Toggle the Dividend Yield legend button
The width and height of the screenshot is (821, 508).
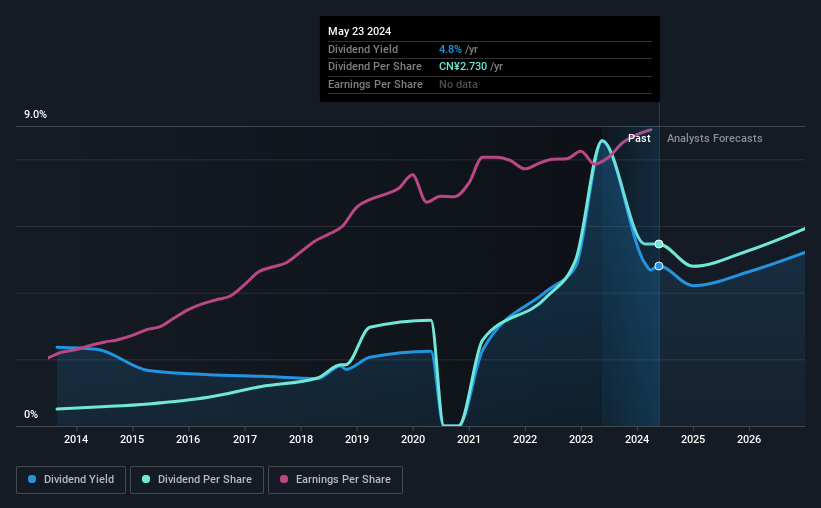pos(71,480)
